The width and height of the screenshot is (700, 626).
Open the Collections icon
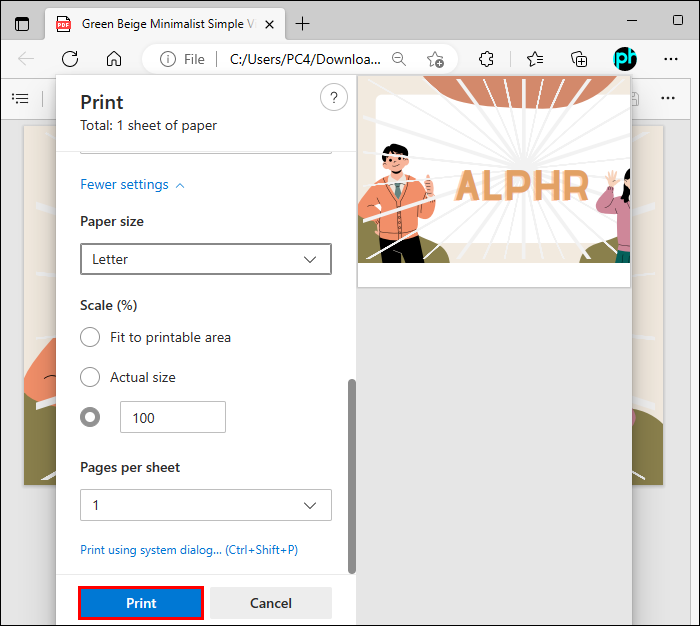coord(579,59)
